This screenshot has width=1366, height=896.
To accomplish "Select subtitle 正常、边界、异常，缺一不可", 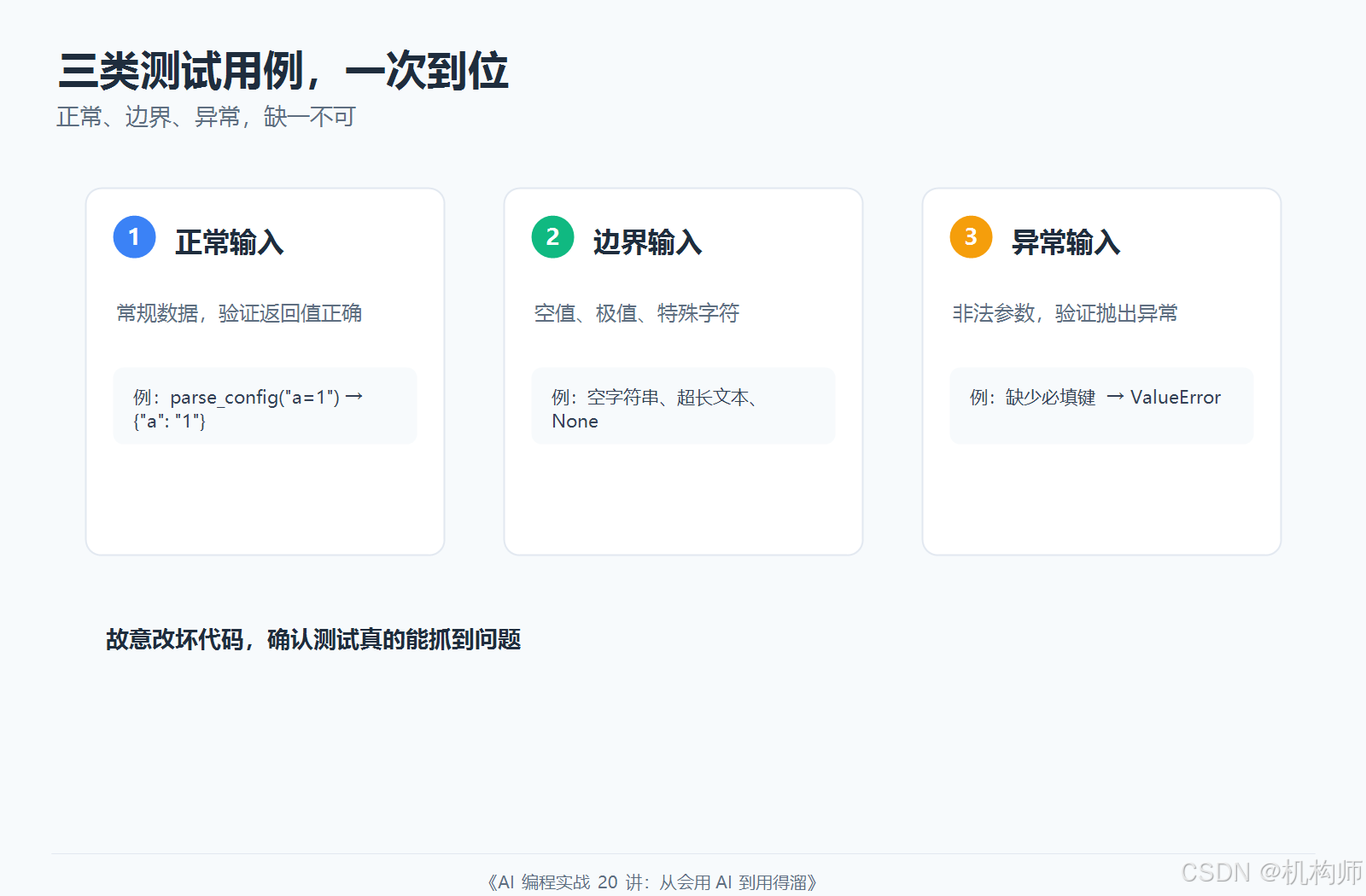I will 206,117.
